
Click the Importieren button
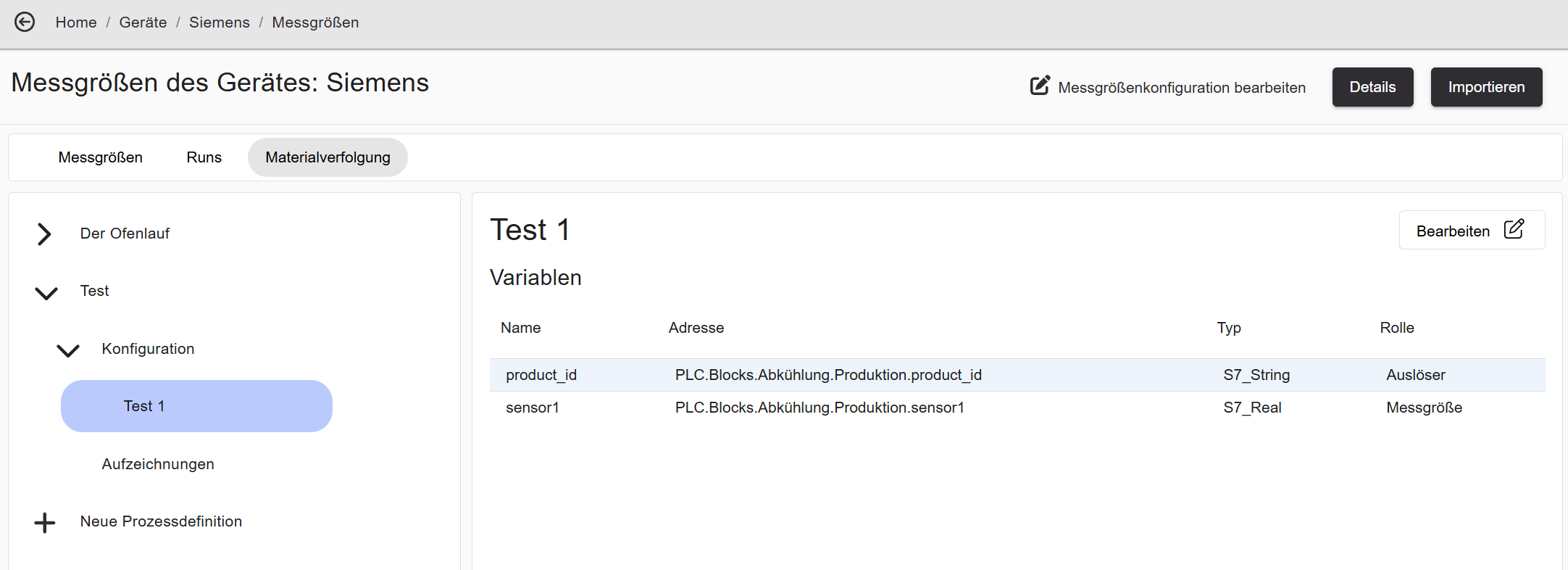tap(1486, 87)
